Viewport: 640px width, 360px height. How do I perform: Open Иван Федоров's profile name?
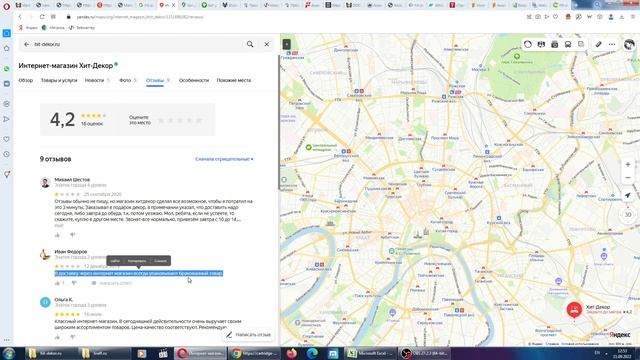click(71, 252)
